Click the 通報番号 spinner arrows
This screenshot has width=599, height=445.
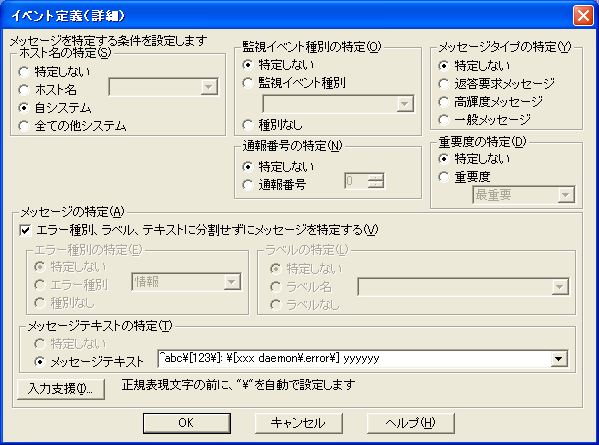[x=376, y=181]
